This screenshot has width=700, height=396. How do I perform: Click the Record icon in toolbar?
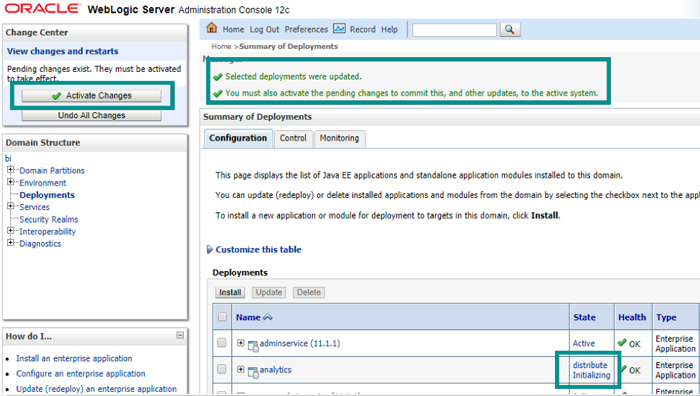(x=339, y=29)
